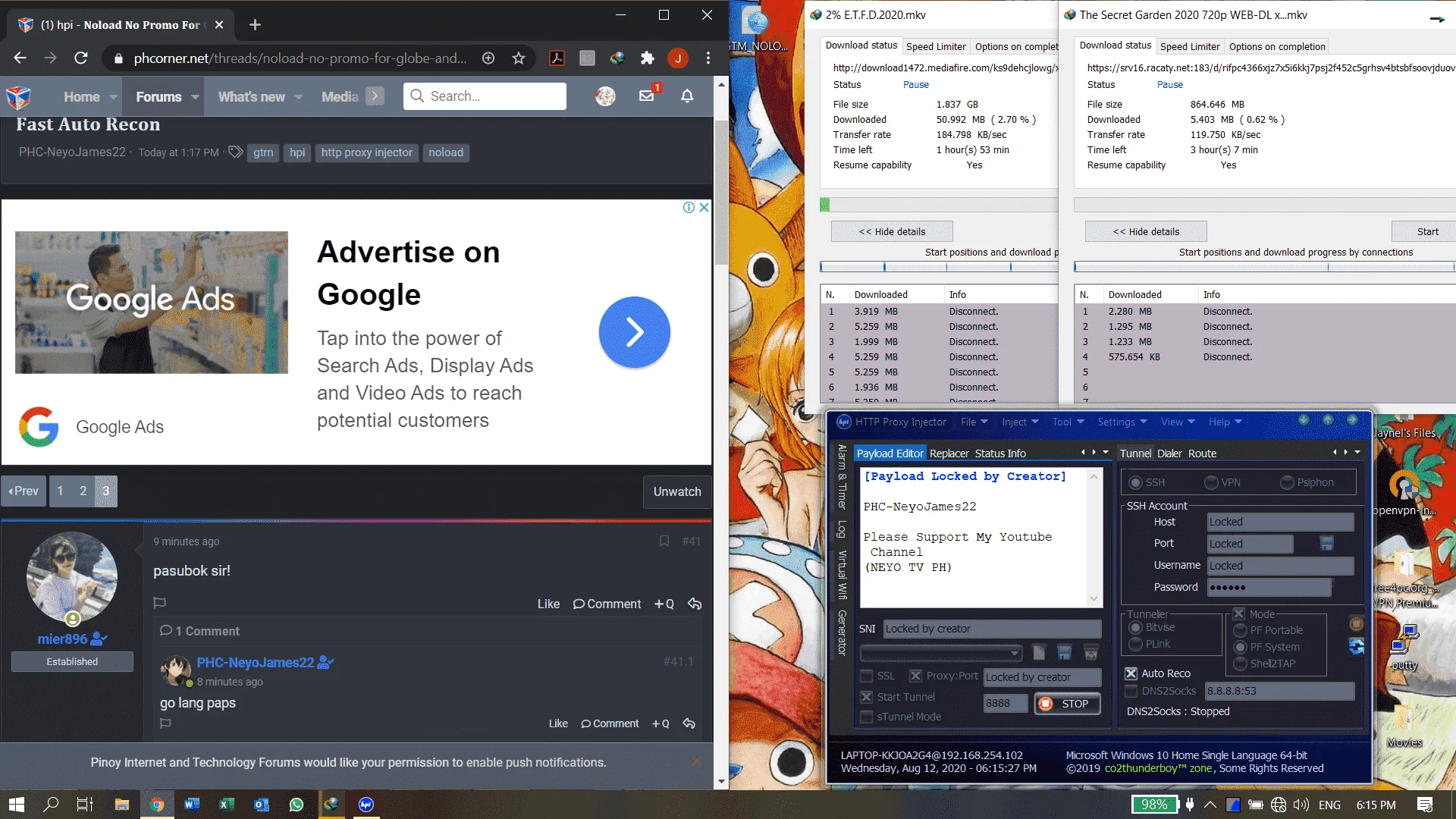Click Pause link in Secret Garden download window
1456x819 pixels.
click(1169, 84)
